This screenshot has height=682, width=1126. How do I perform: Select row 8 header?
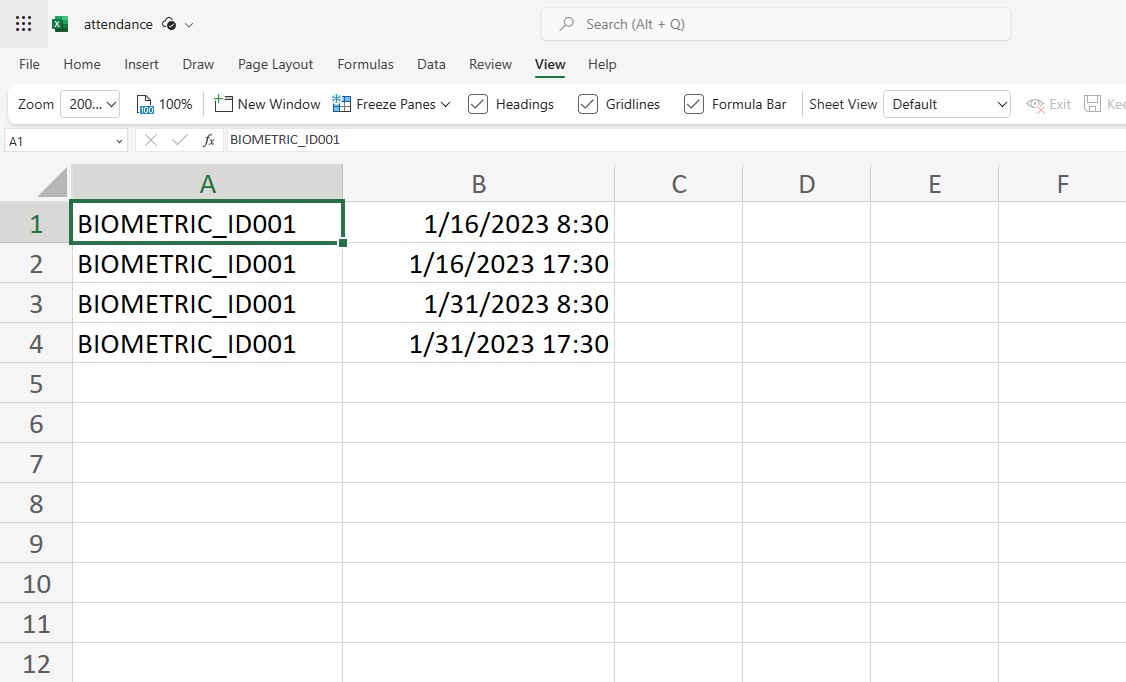pos(36,503)
